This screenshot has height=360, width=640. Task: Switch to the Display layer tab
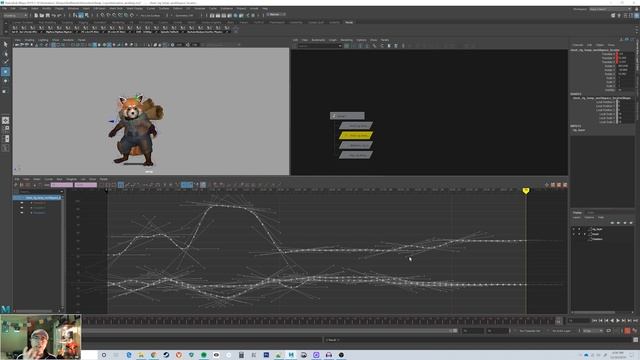pyautogui.click(x=577, y=213)
